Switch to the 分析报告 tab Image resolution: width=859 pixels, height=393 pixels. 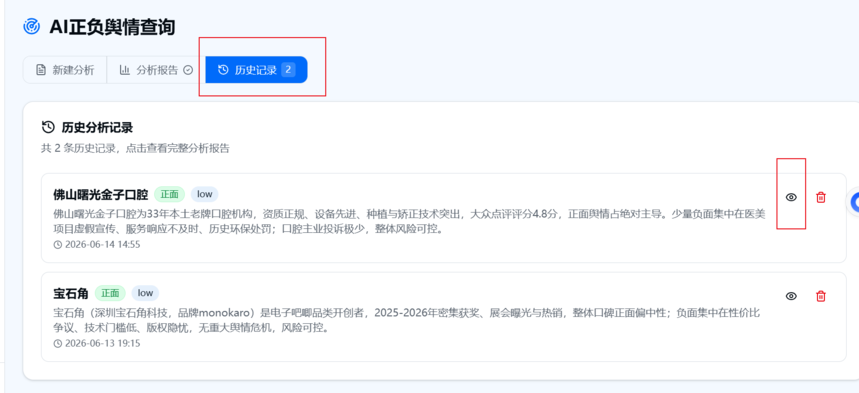(156, 70)
